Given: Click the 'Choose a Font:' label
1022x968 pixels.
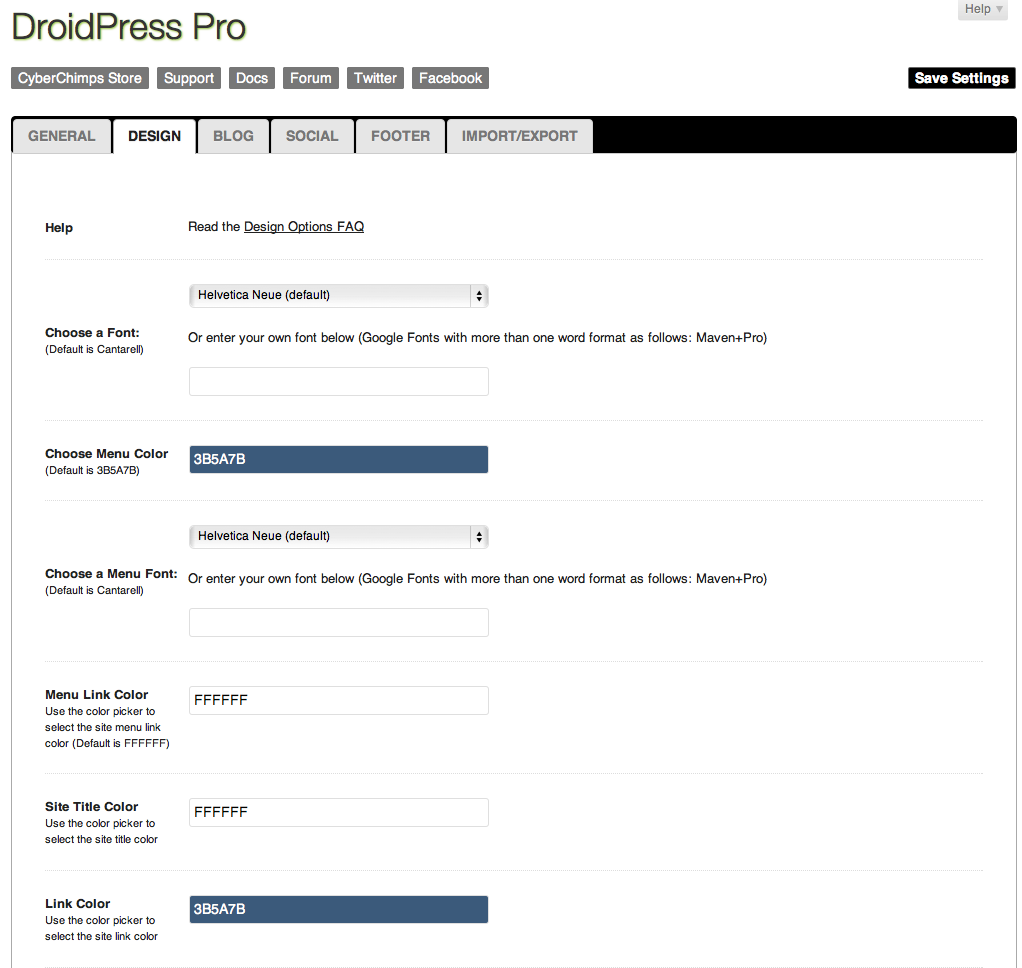Looking at the screenshot, I should coord(92,332).
